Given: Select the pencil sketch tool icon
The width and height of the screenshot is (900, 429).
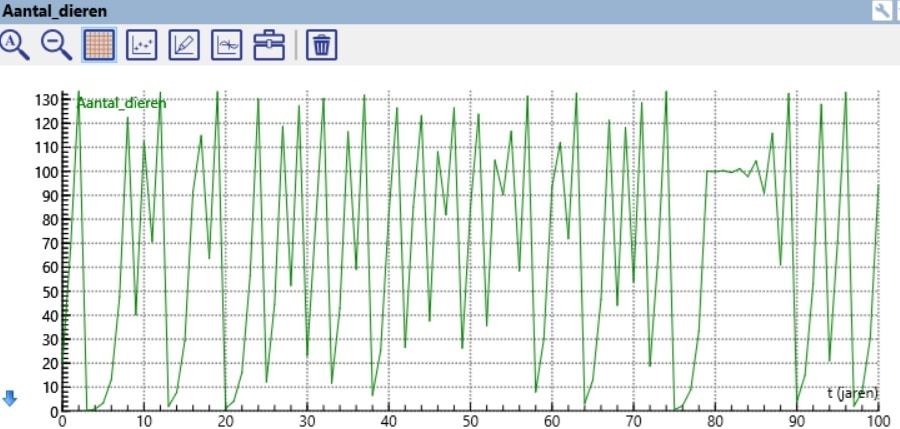Looking at the screenshot, I should (x=186, y=45).
